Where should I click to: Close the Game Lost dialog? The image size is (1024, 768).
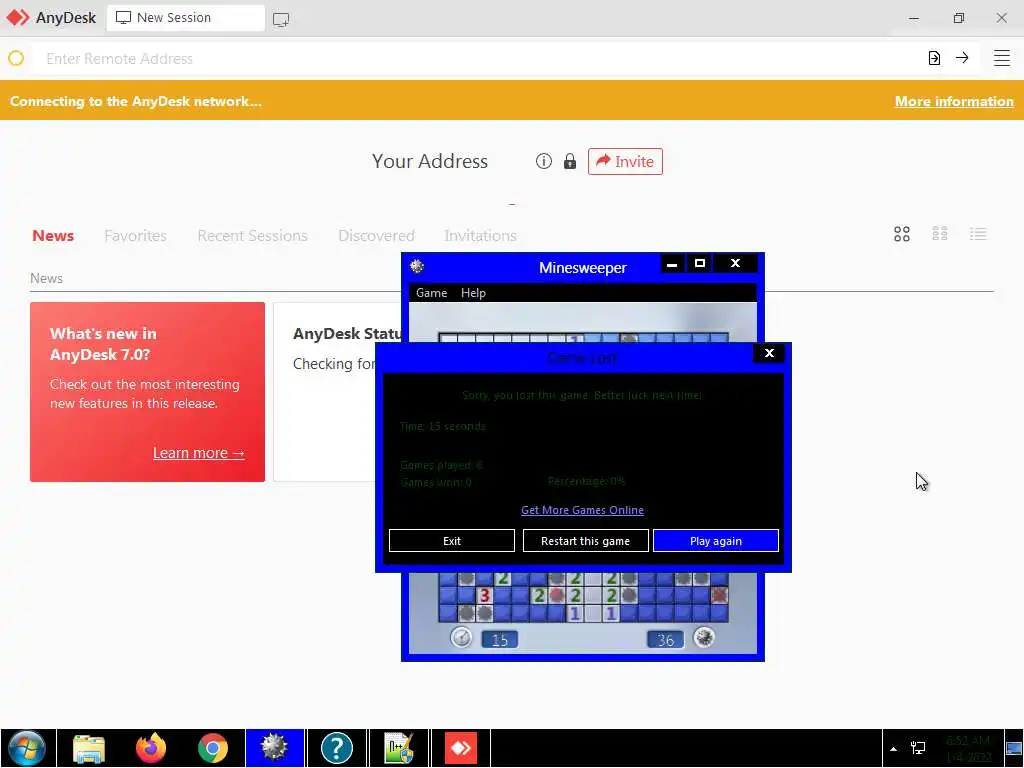(x=769, y=353)
